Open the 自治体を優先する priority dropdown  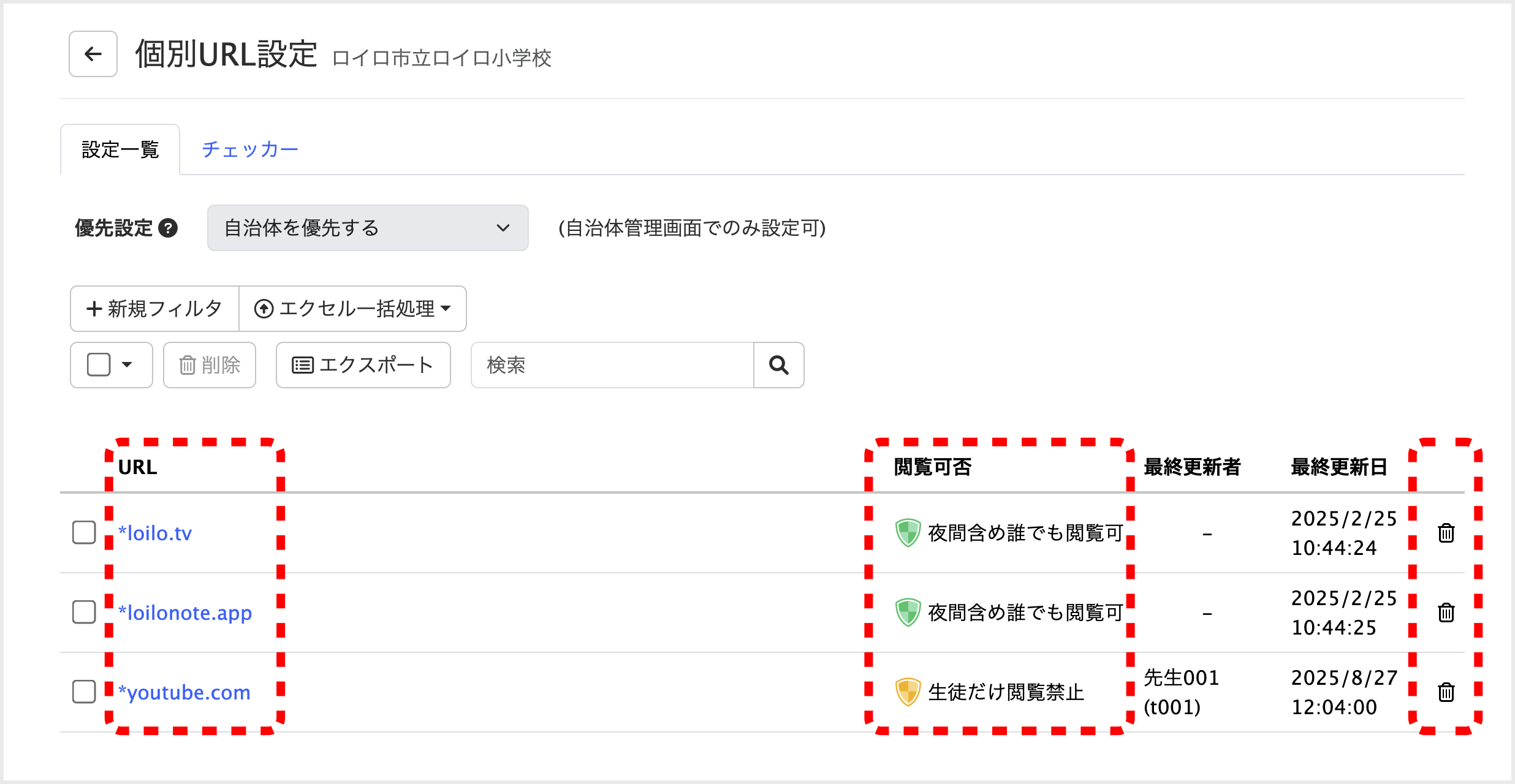[x=368, y=228]
